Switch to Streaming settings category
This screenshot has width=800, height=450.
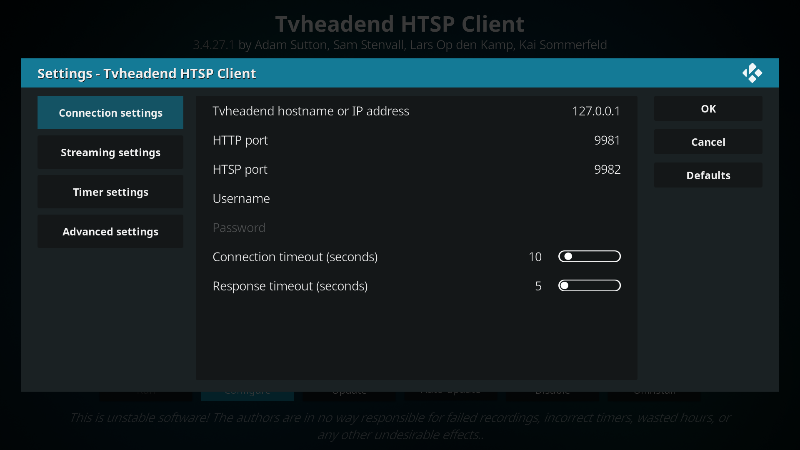[110, 152]
